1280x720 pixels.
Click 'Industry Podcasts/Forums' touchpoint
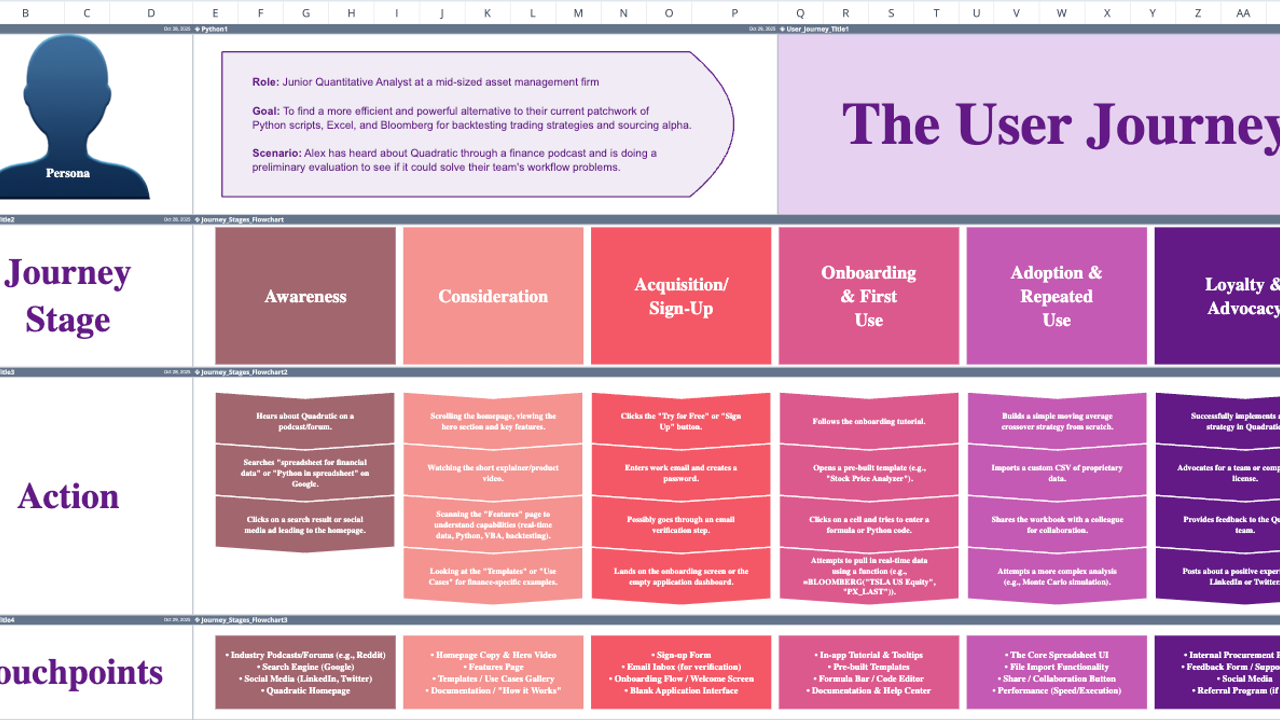(x=305, y=655)
